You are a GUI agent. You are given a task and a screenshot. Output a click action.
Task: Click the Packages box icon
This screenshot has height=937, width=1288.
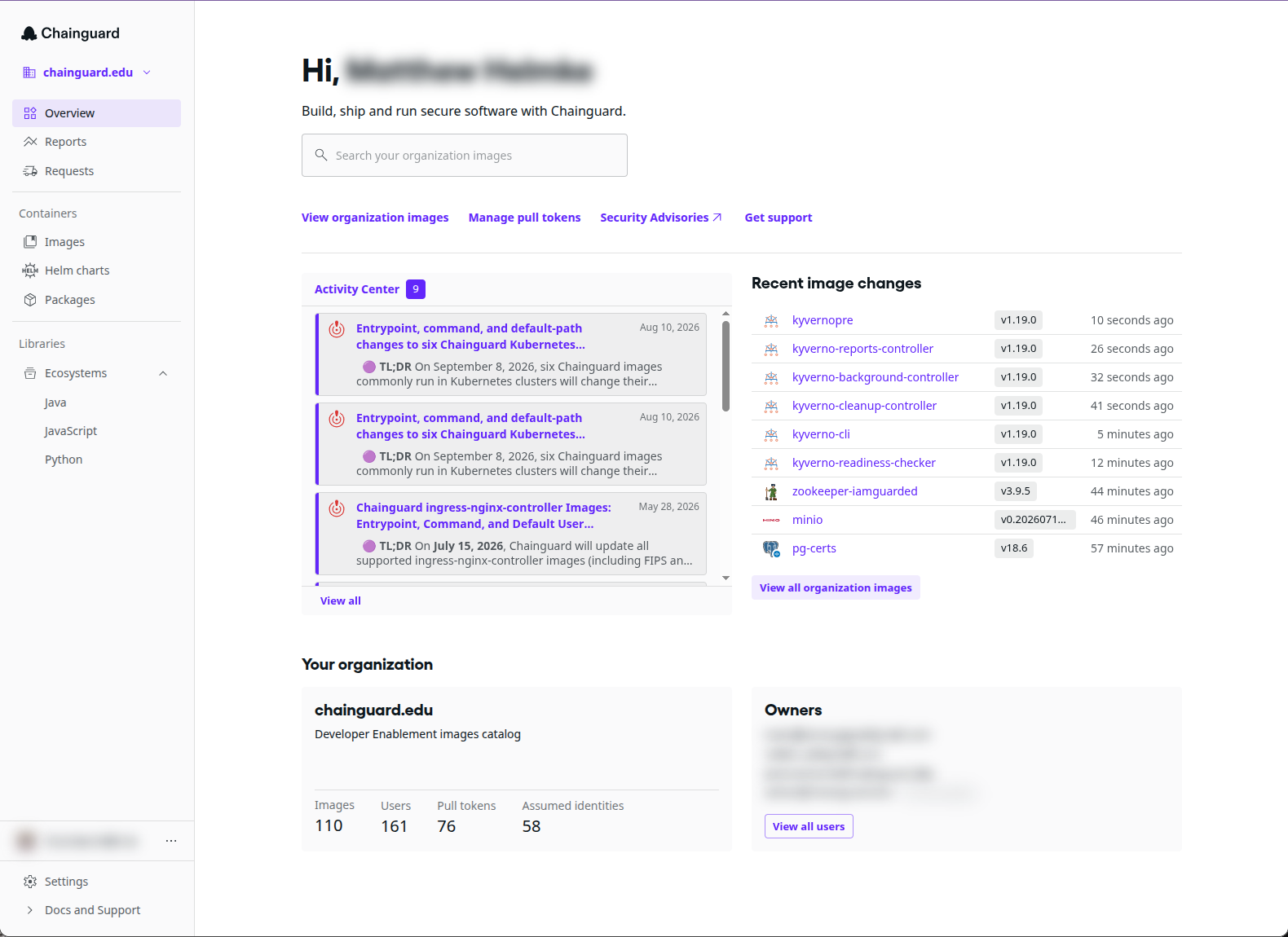[x=30, y=300]
